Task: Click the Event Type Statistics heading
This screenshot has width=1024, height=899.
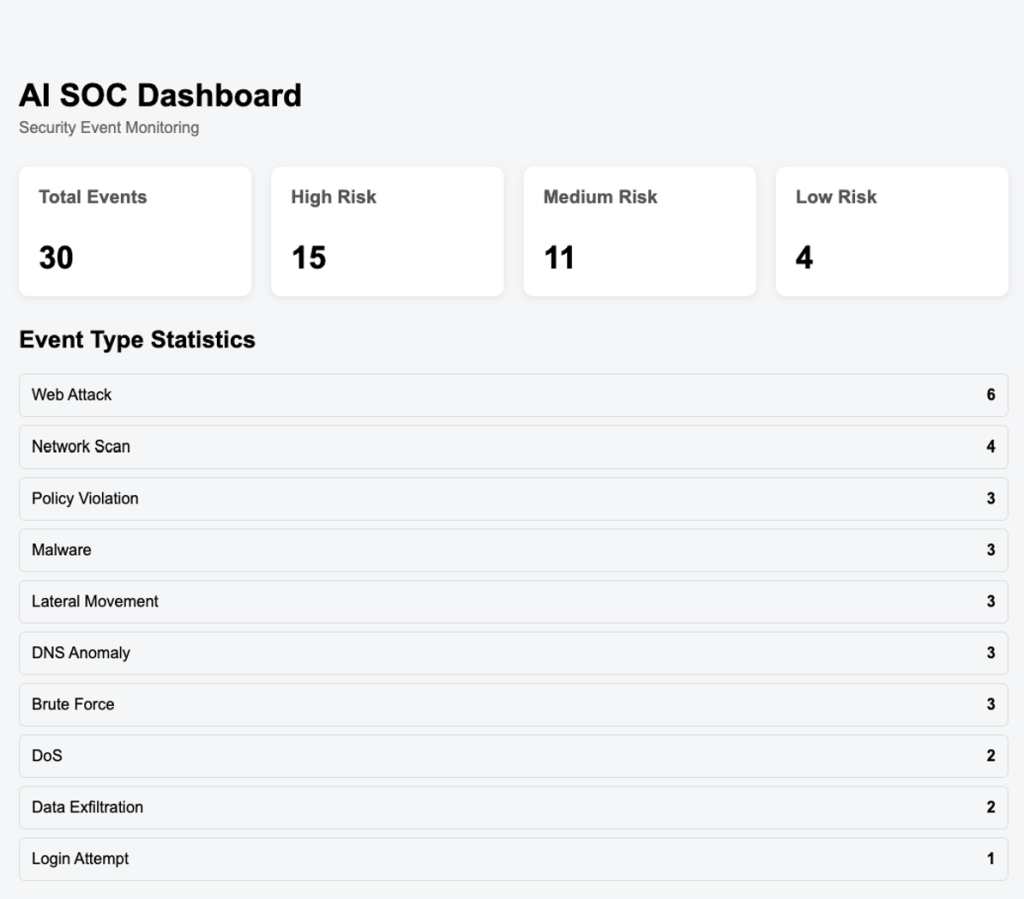Action: [x=137, y=339]
